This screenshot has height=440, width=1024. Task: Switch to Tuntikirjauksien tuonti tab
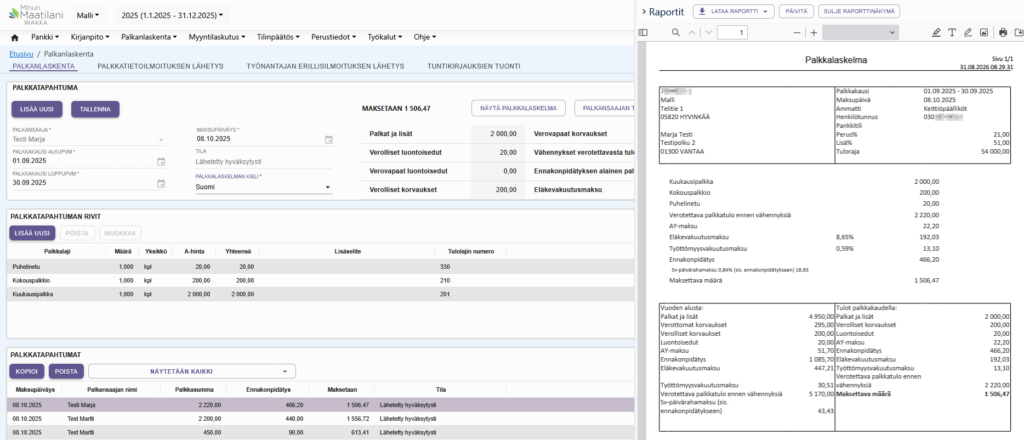pos(473,66)
